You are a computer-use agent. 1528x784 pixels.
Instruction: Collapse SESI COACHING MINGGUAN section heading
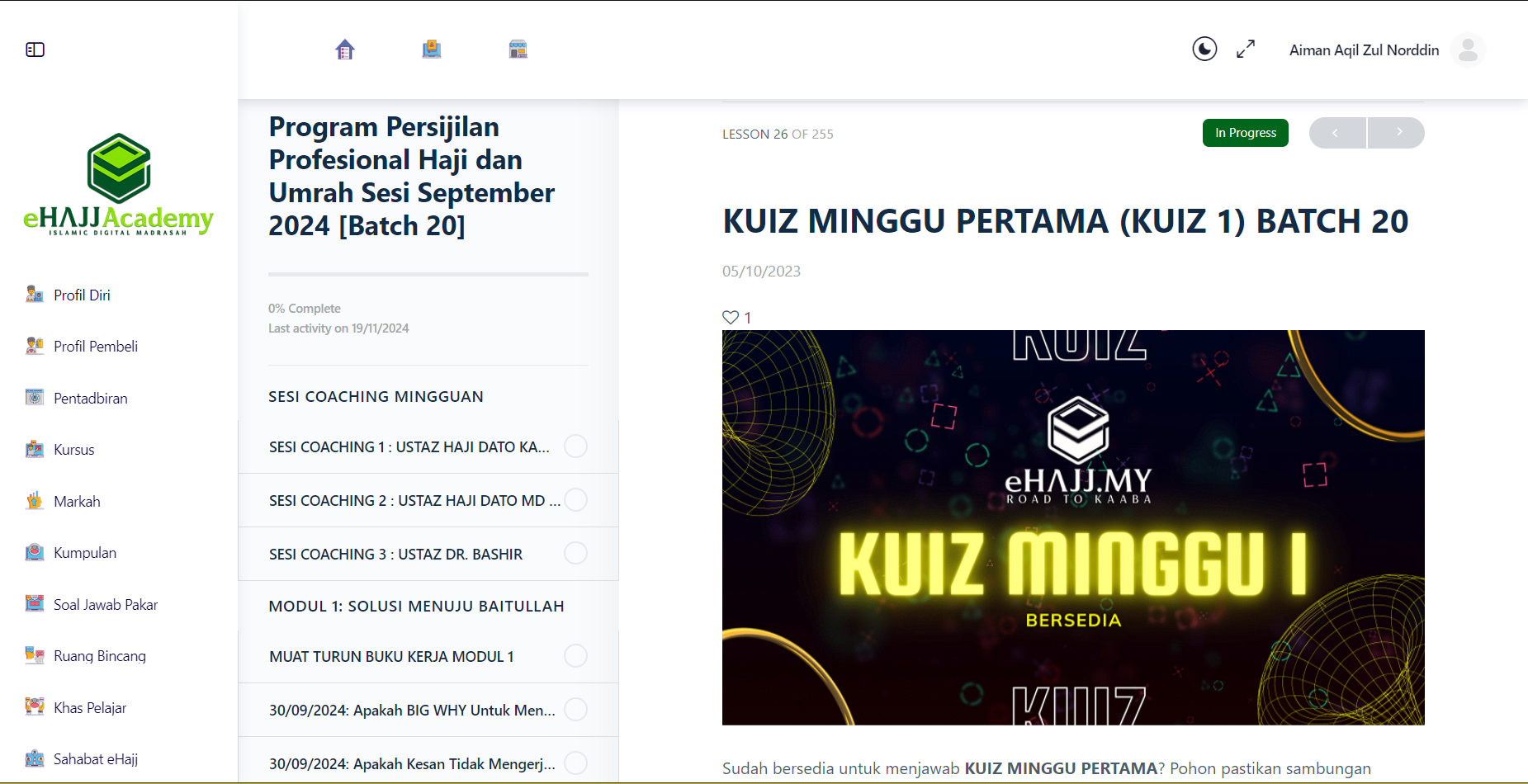[x=376, y=397]
